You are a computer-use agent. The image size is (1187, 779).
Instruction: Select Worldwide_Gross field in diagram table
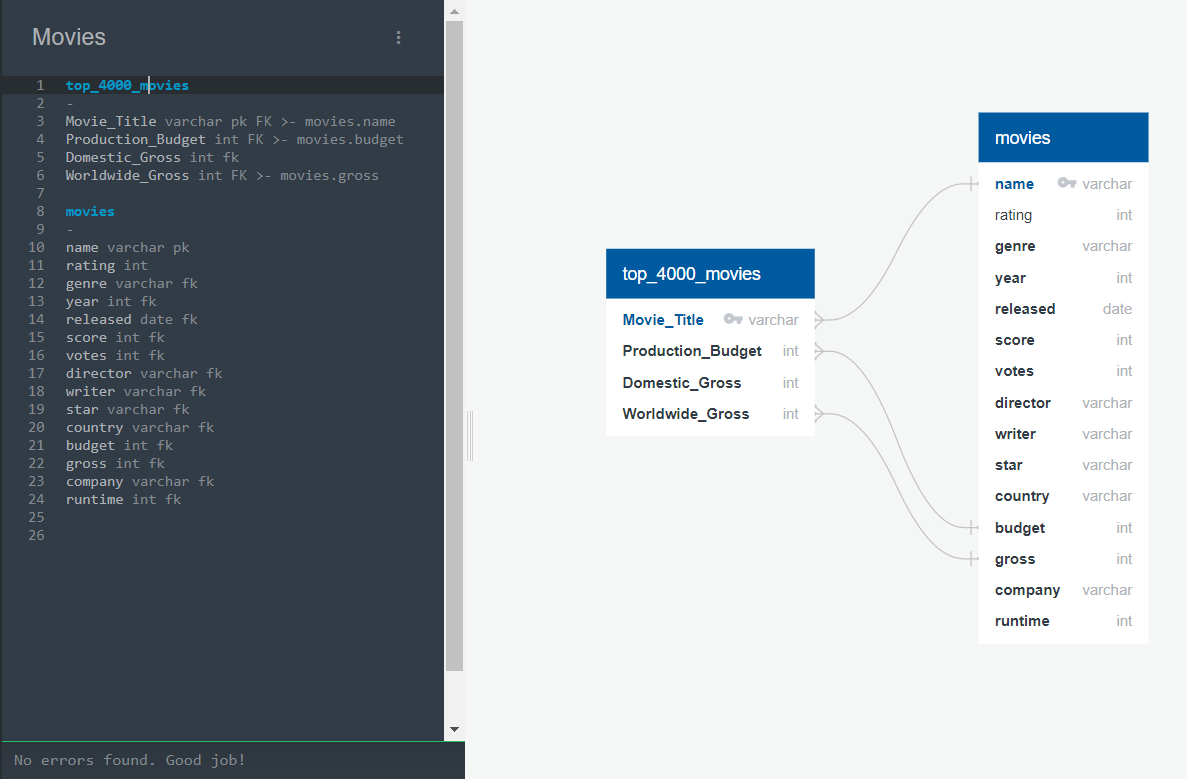coord(710,413)
